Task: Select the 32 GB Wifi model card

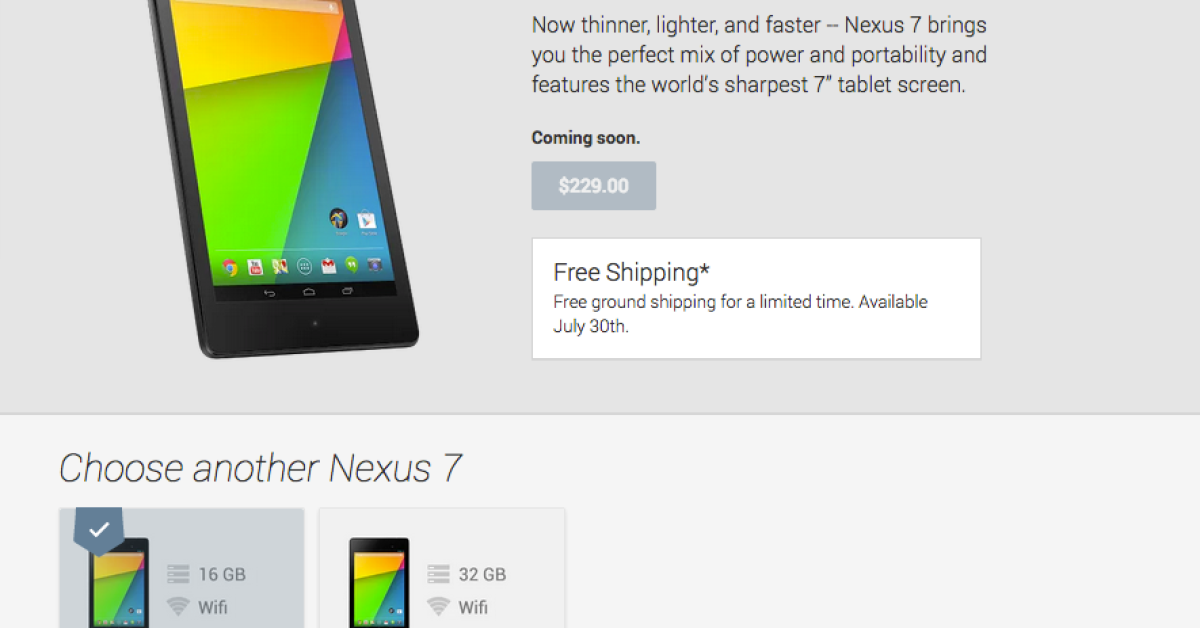Action: (x=442, y=568)
